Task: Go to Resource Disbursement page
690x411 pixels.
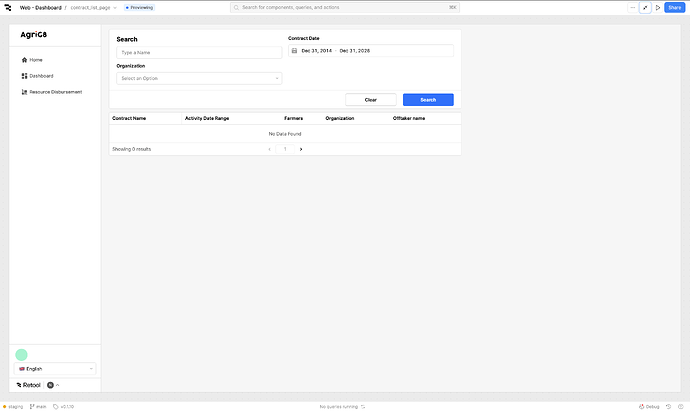Action: [55, 92]
